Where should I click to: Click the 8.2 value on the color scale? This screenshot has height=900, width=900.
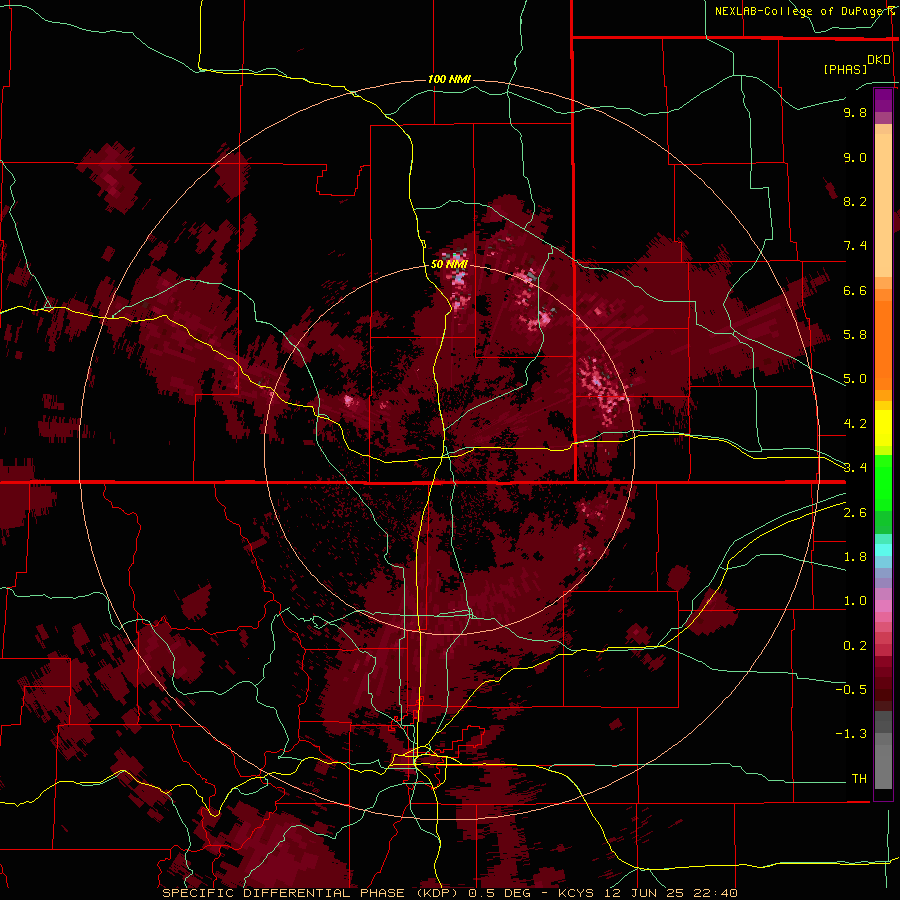(855, 201)
